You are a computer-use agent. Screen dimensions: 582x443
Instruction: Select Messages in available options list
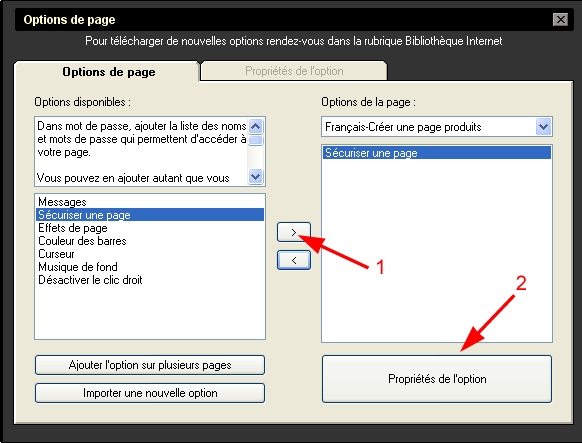click(62, 202)
